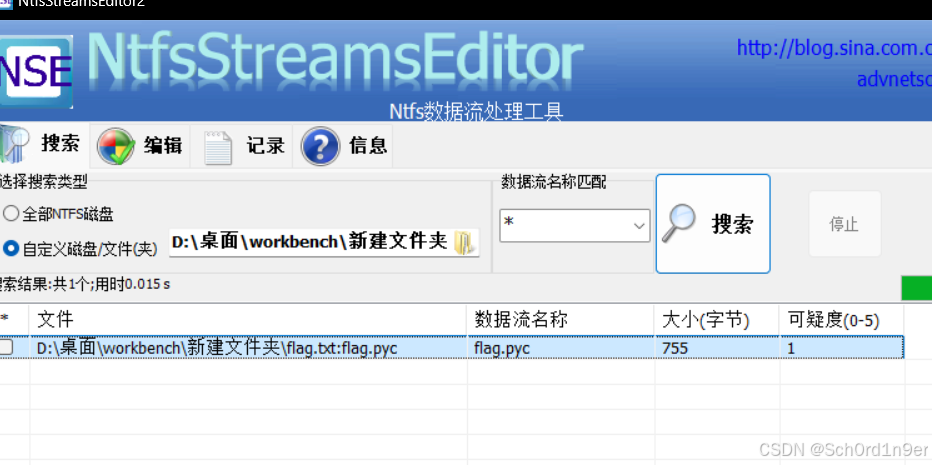The image size is (932, 465).
Task: Click the title bar application icon
Action: (6, 3)
